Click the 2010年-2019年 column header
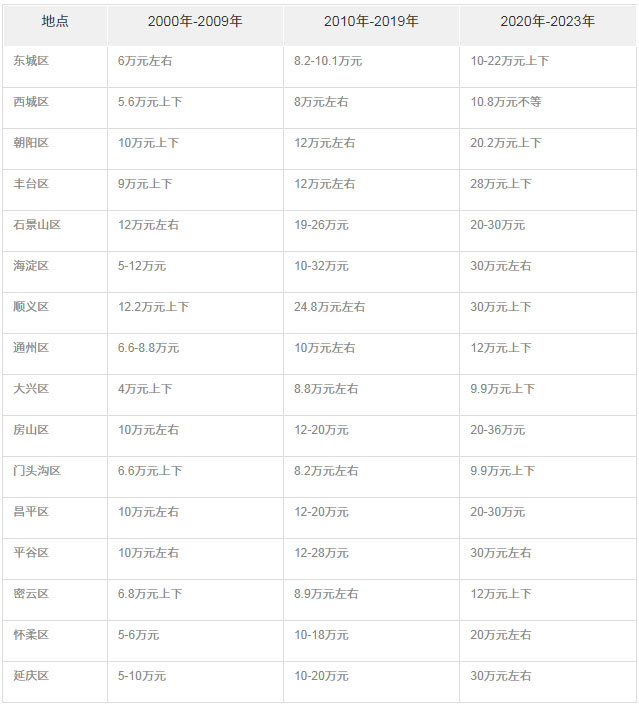The height and width of the screenshot is (708, 639). tap(371, 21)
